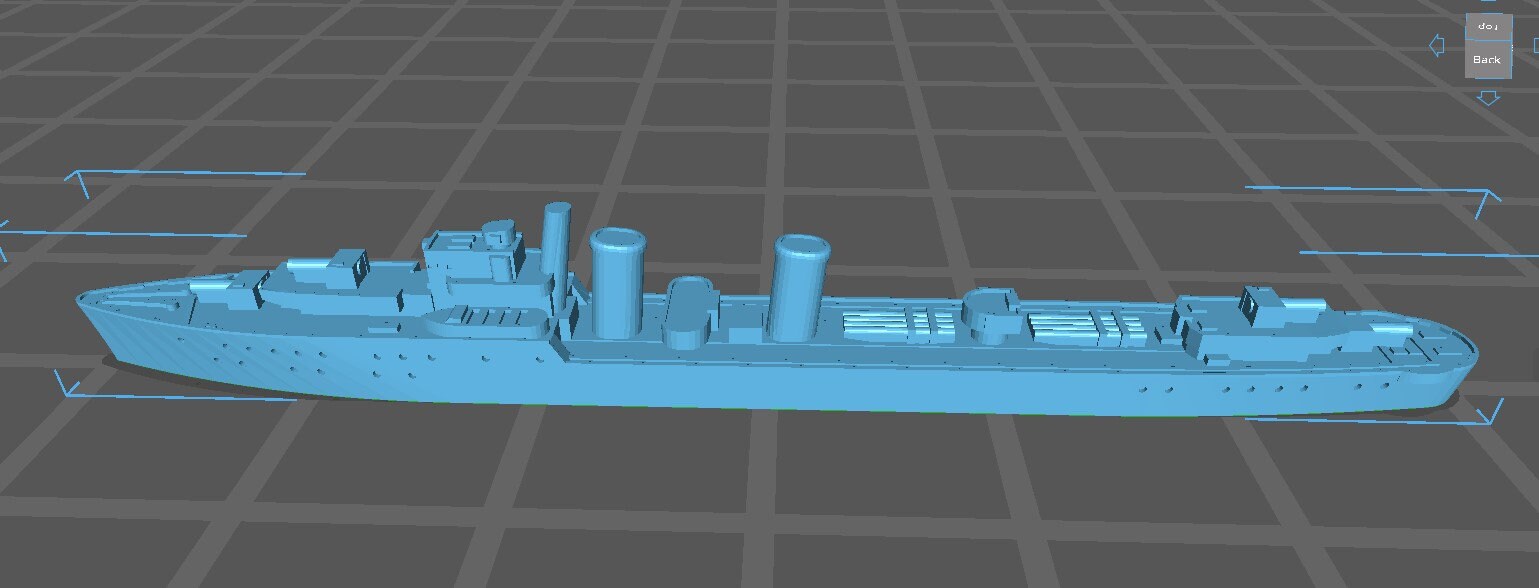Click the Top face of the navigation cube
The height and width of the screenshot is (588, 1539).
tap(1487, 25)
